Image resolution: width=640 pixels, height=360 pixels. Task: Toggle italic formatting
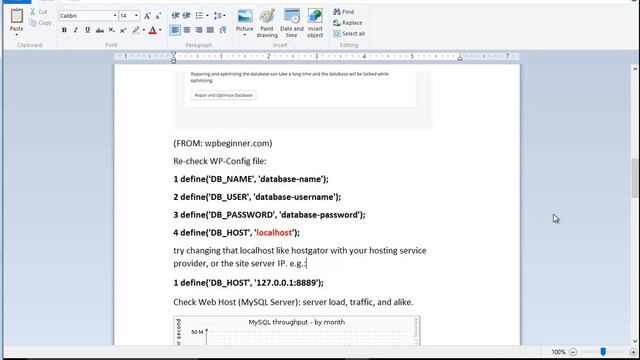[76, 30]
